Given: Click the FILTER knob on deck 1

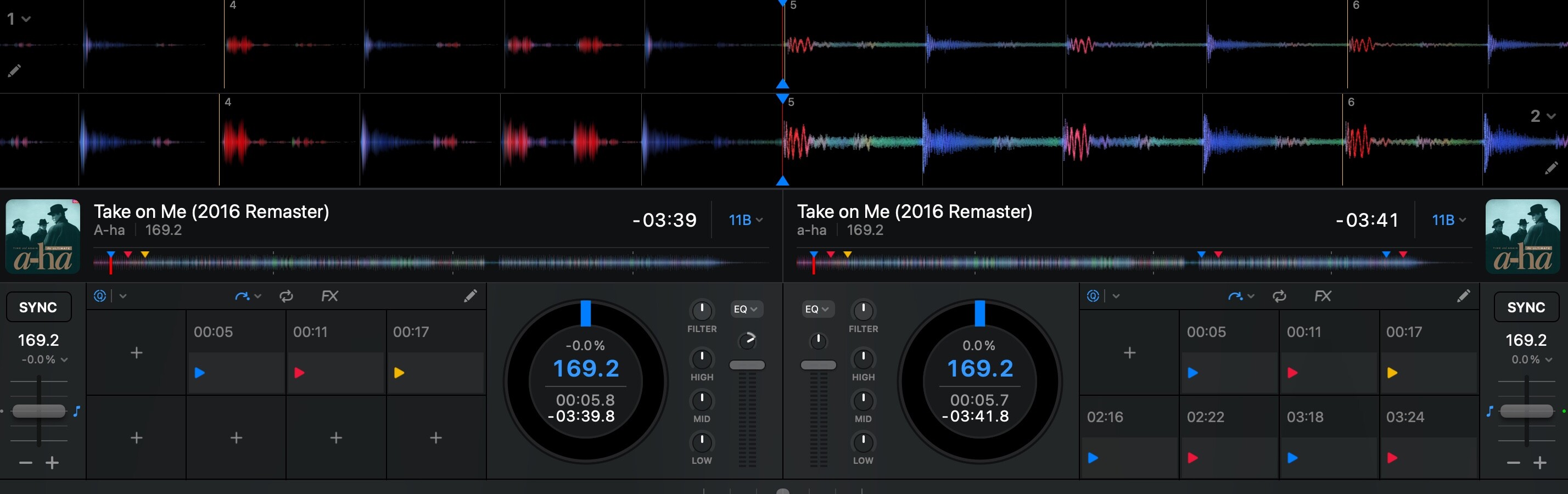Looking at the screenshot, I should click(x=702, y=310).
